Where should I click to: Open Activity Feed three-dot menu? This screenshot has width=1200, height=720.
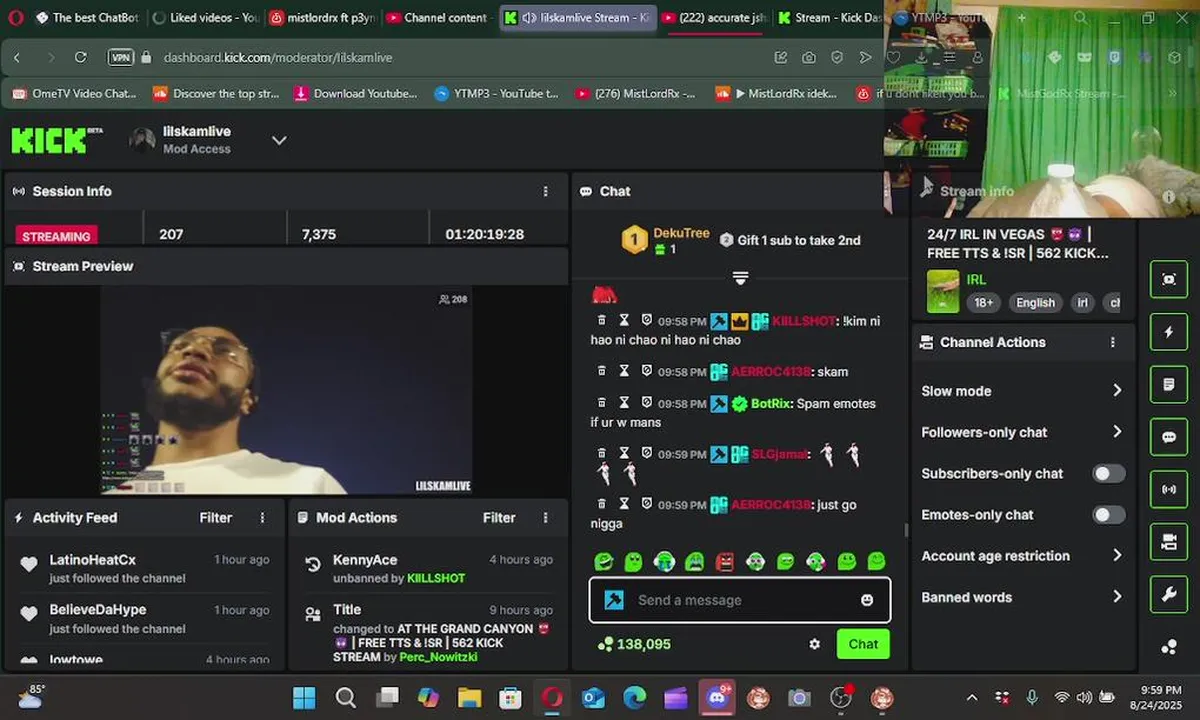click(263, 518)
